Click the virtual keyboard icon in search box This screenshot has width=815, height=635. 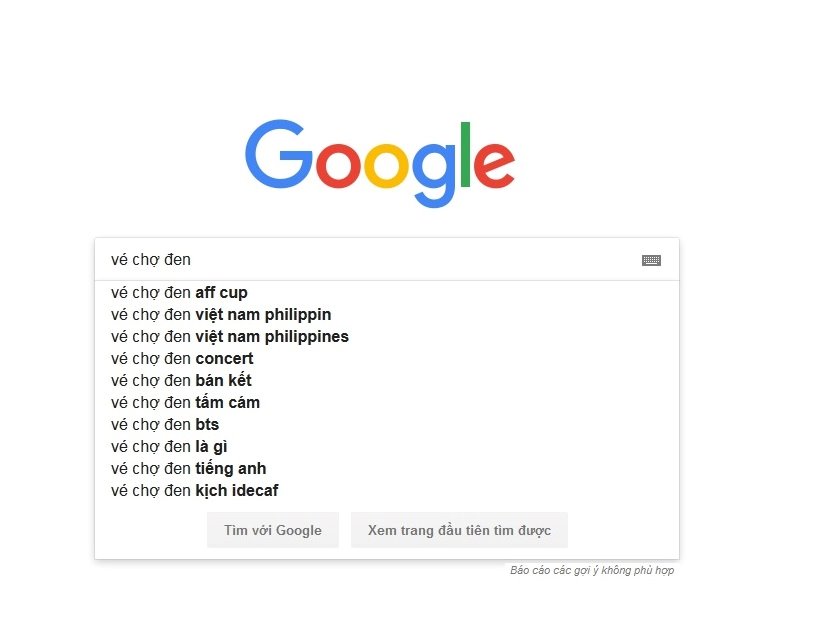click(x=651, y=260)
